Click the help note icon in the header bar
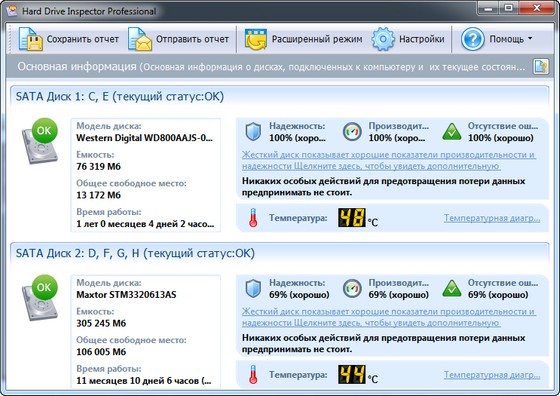Image resolution: width=560 pixels, height=396 pixels. 541,67
